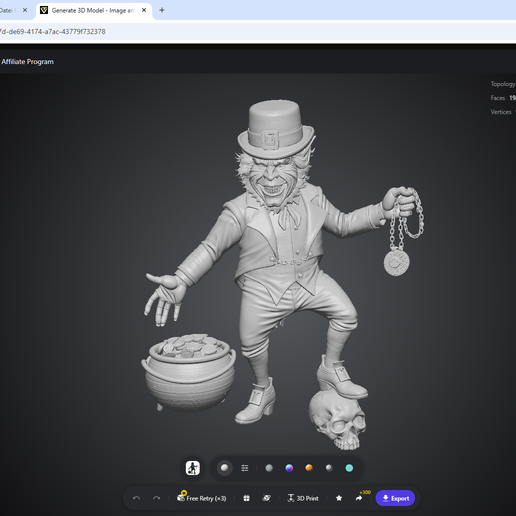This screenshot has width=516, height=516.
Task: Select the dark metallic material sphere
Action: point(329,468)
